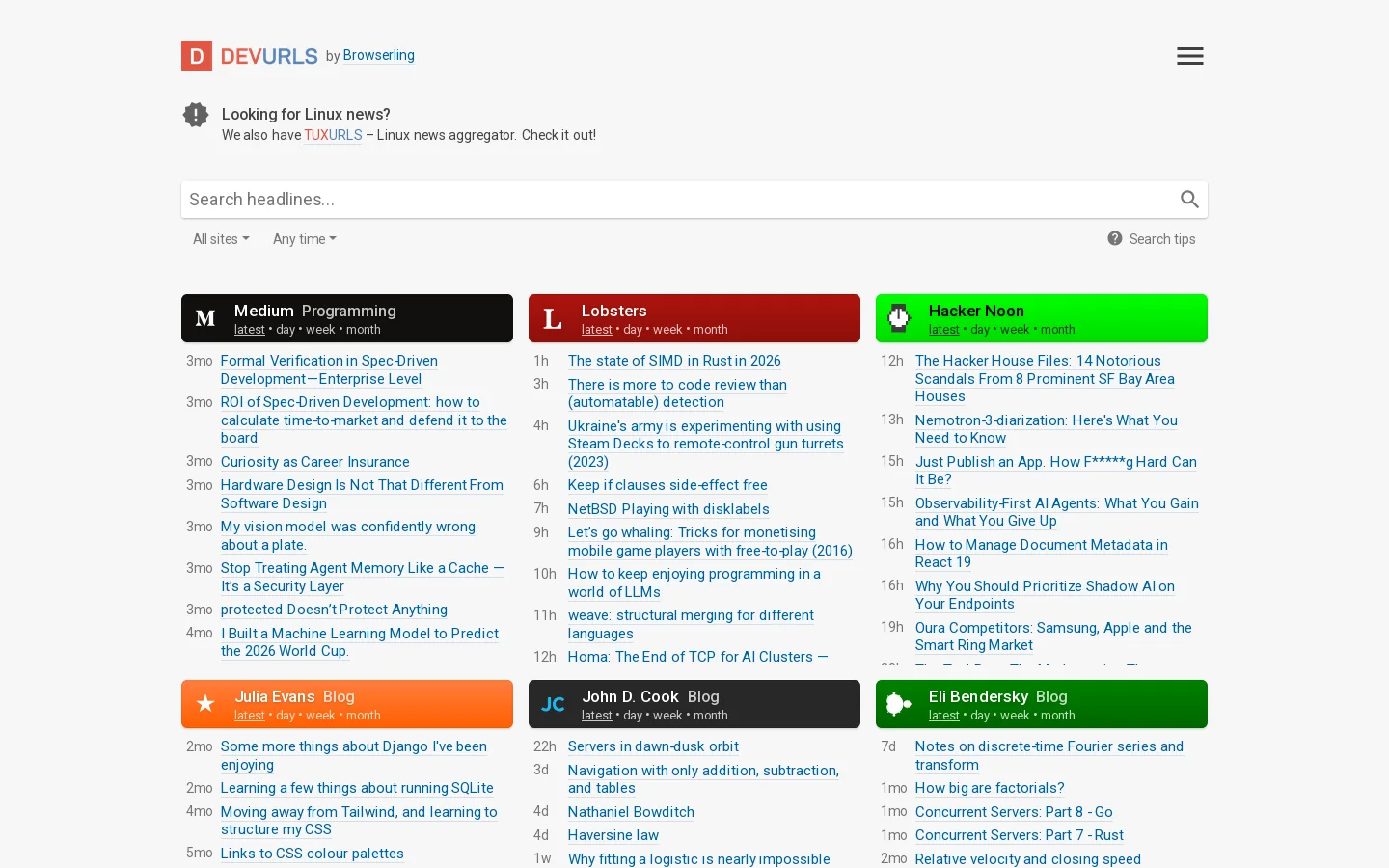1389x868 pixels.
Task: Select Medium's week filter
Action: click(x=320, y=330)
